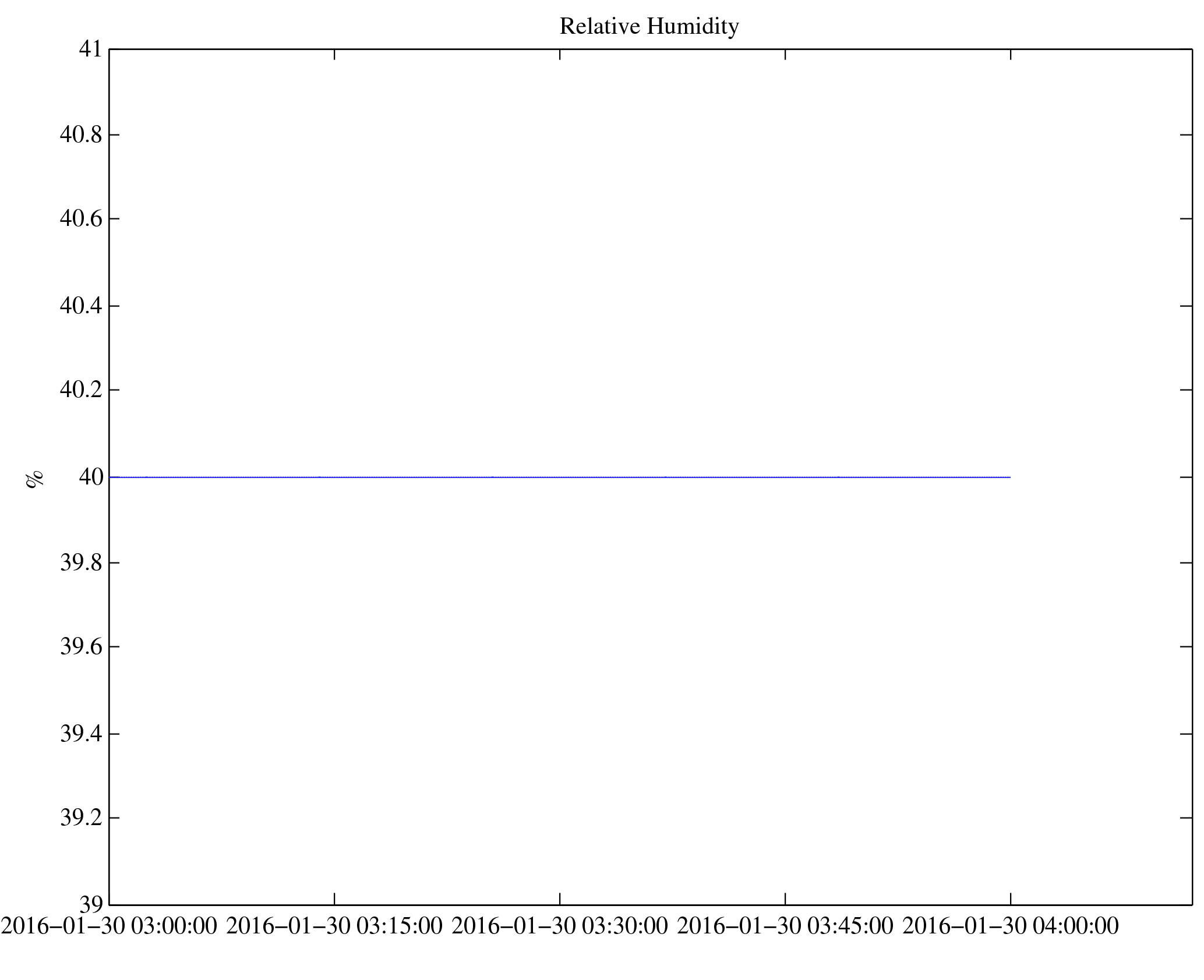Click the y-axis tick label 40.6
The height and width of the screenshot is (980, 1204).
point(81,219)
